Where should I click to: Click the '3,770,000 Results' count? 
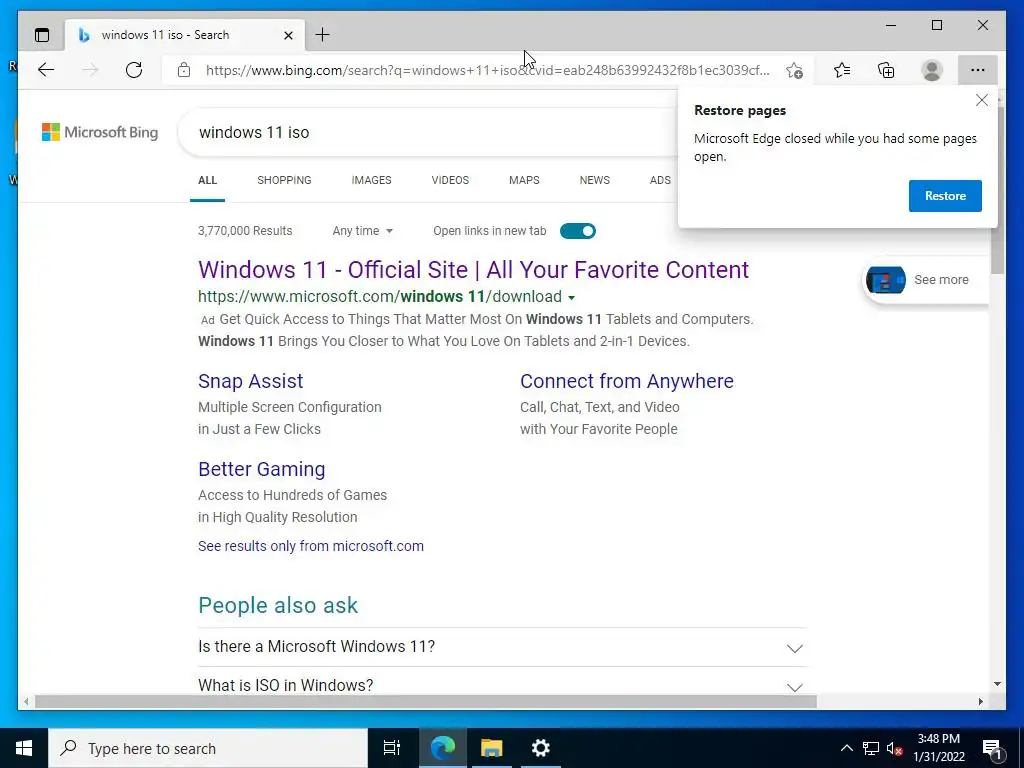tap(245, 231)
